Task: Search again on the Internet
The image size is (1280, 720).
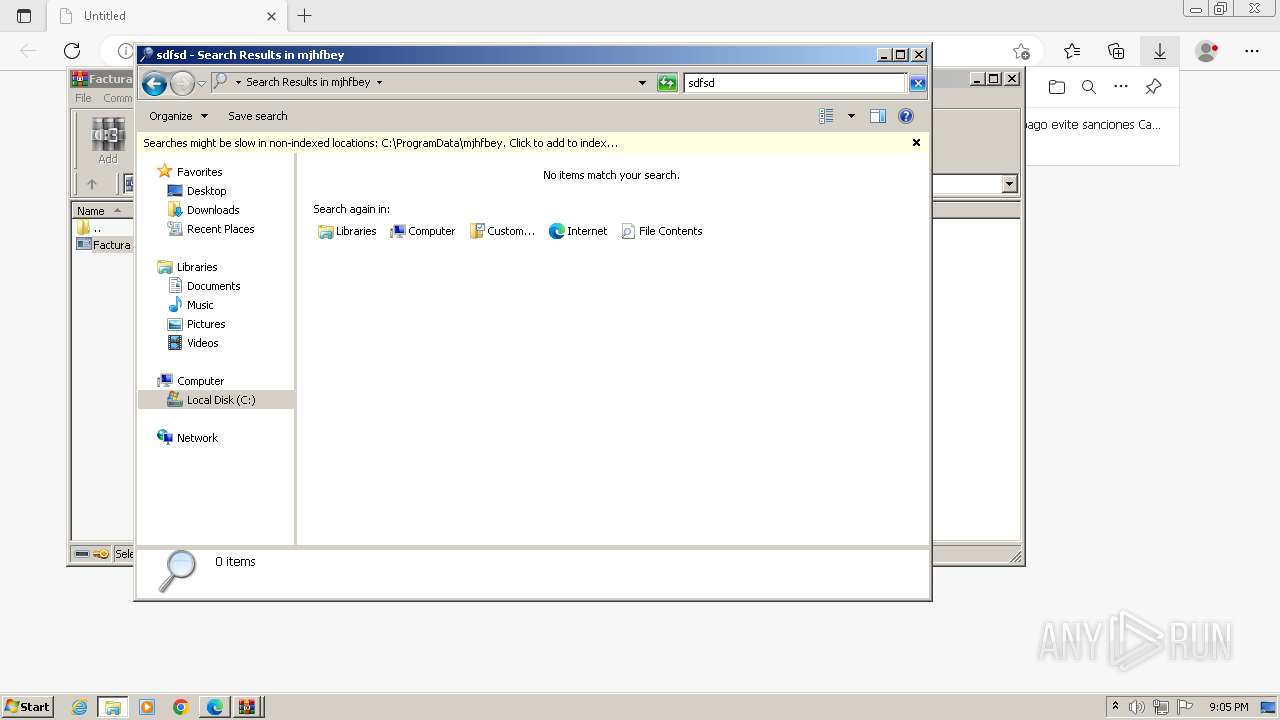Action: pyautogui.click(x=578, y=231)
